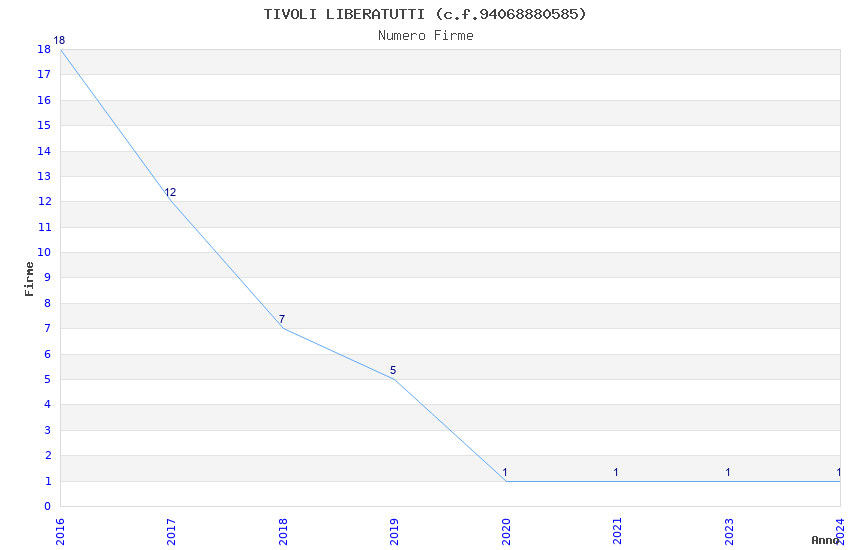Select the year 2016 on the x-axis
The image size is (850, 550).
[x=60, y=531]
